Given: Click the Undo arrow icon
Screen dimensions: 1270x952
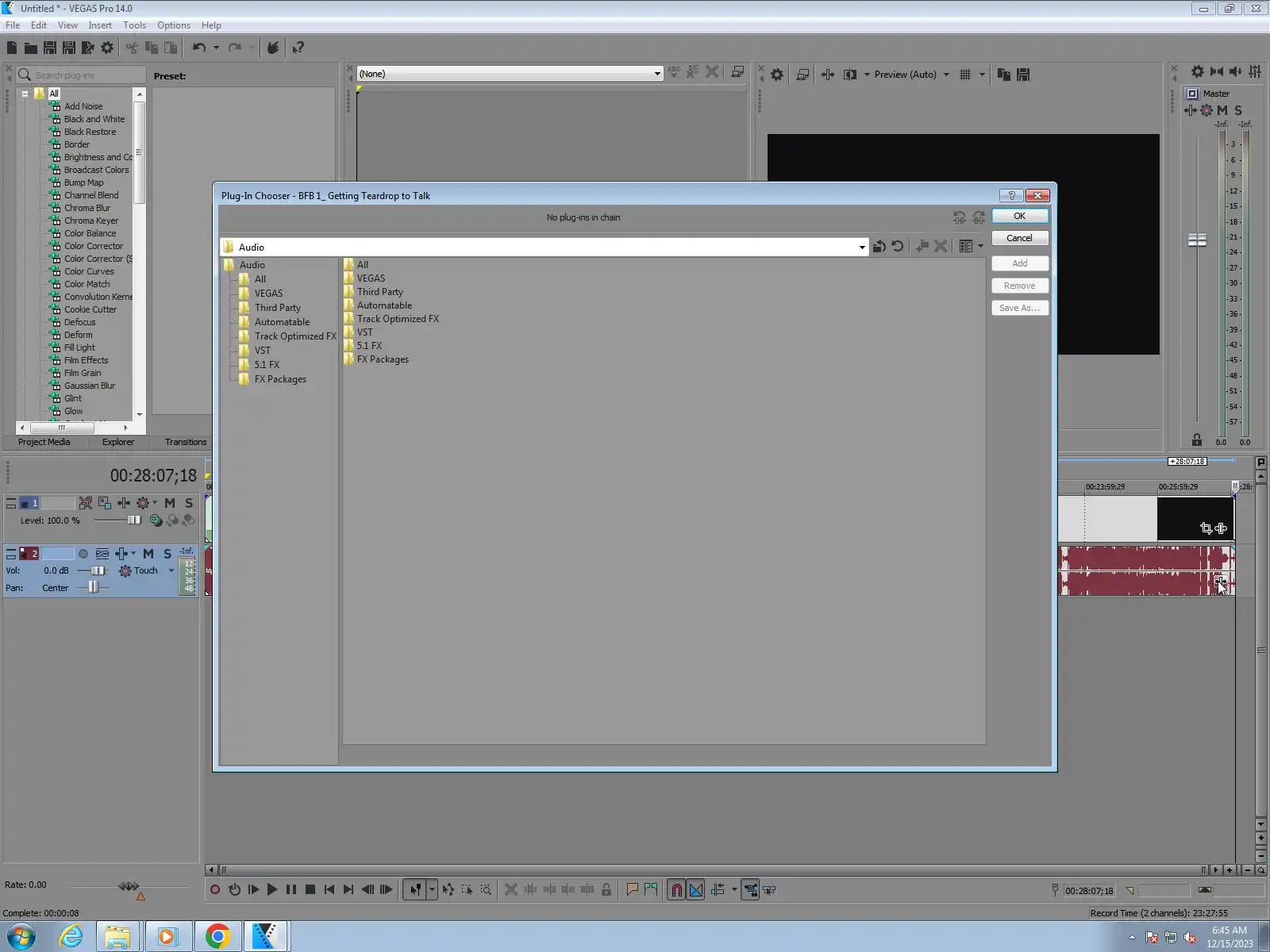Looking at the screenshot, I should [198, 48].
